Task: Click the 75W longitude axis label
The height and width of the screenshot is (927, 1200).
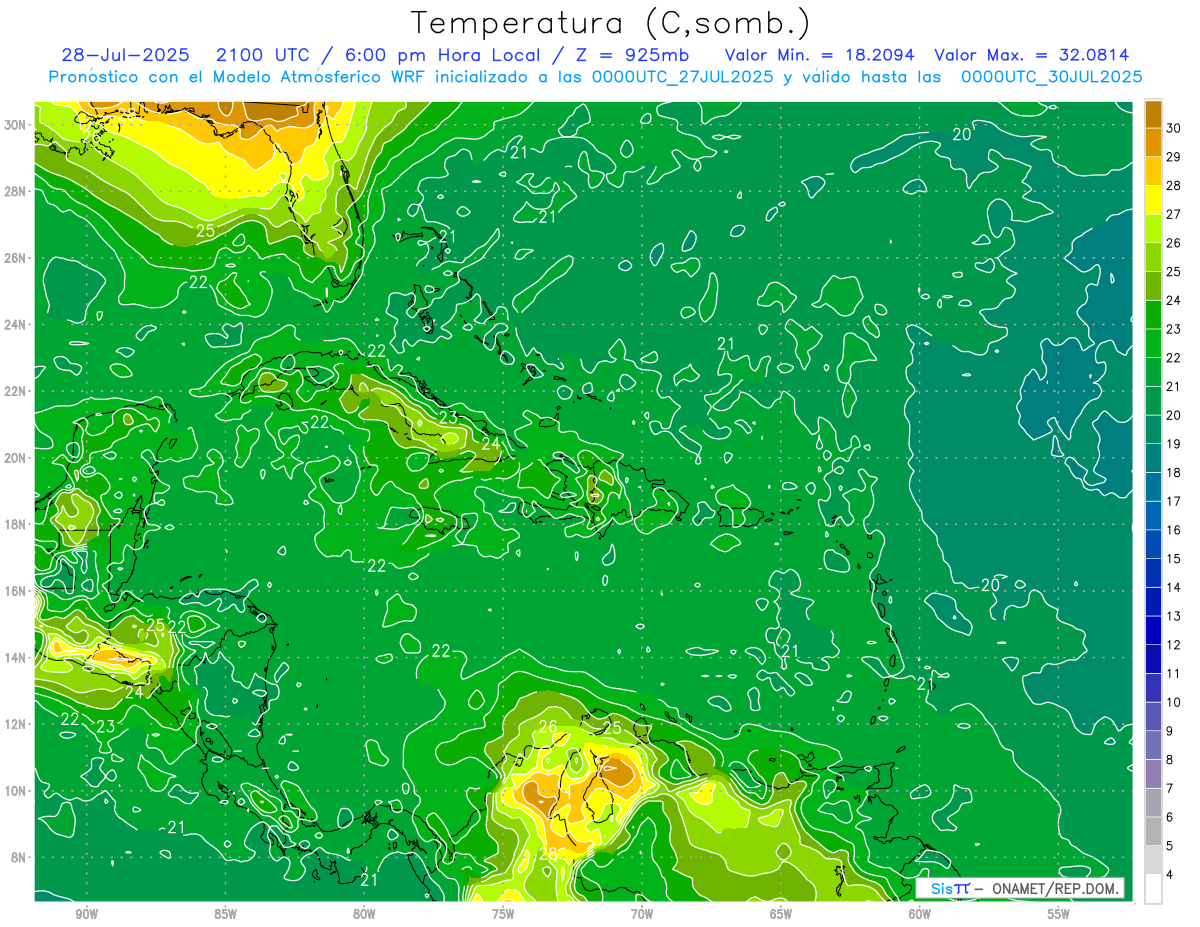Action: 503,914
